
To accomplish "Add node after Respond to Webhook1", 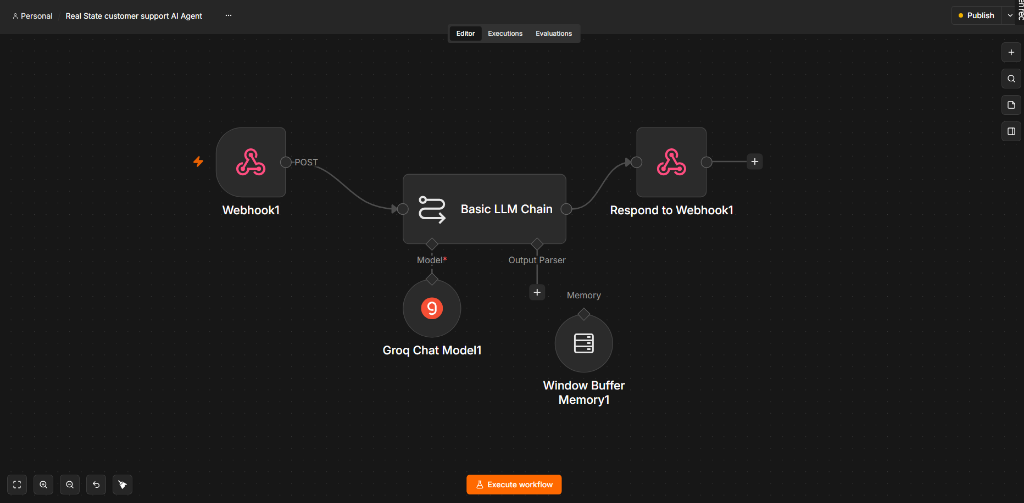I will (x=754, y=161).
